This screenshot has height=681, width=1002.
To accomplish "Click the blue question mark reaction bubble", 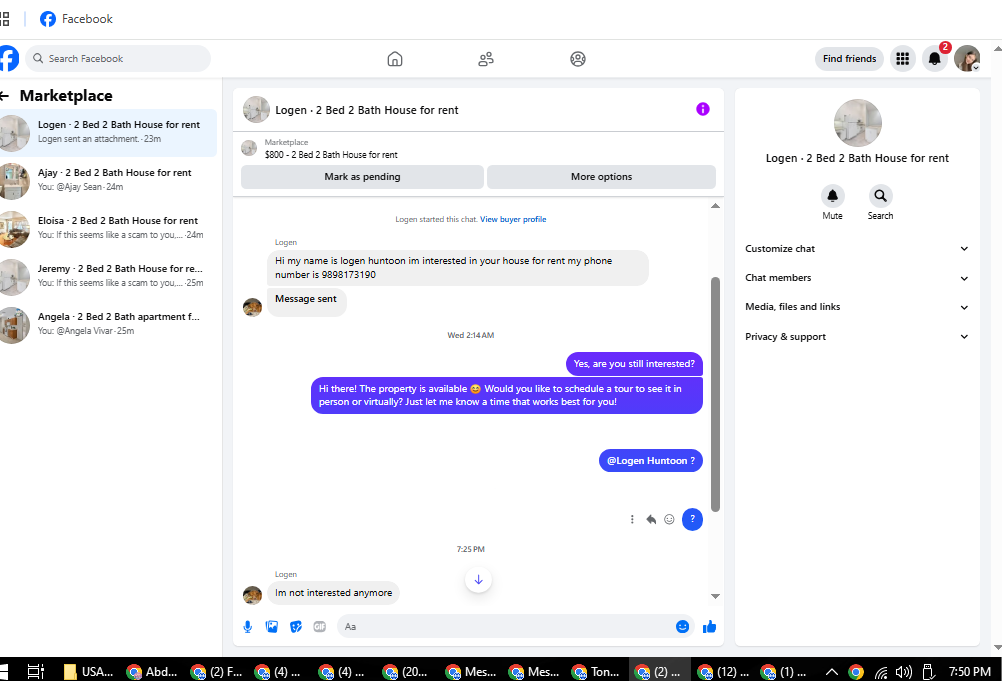I will coord(692,519).
